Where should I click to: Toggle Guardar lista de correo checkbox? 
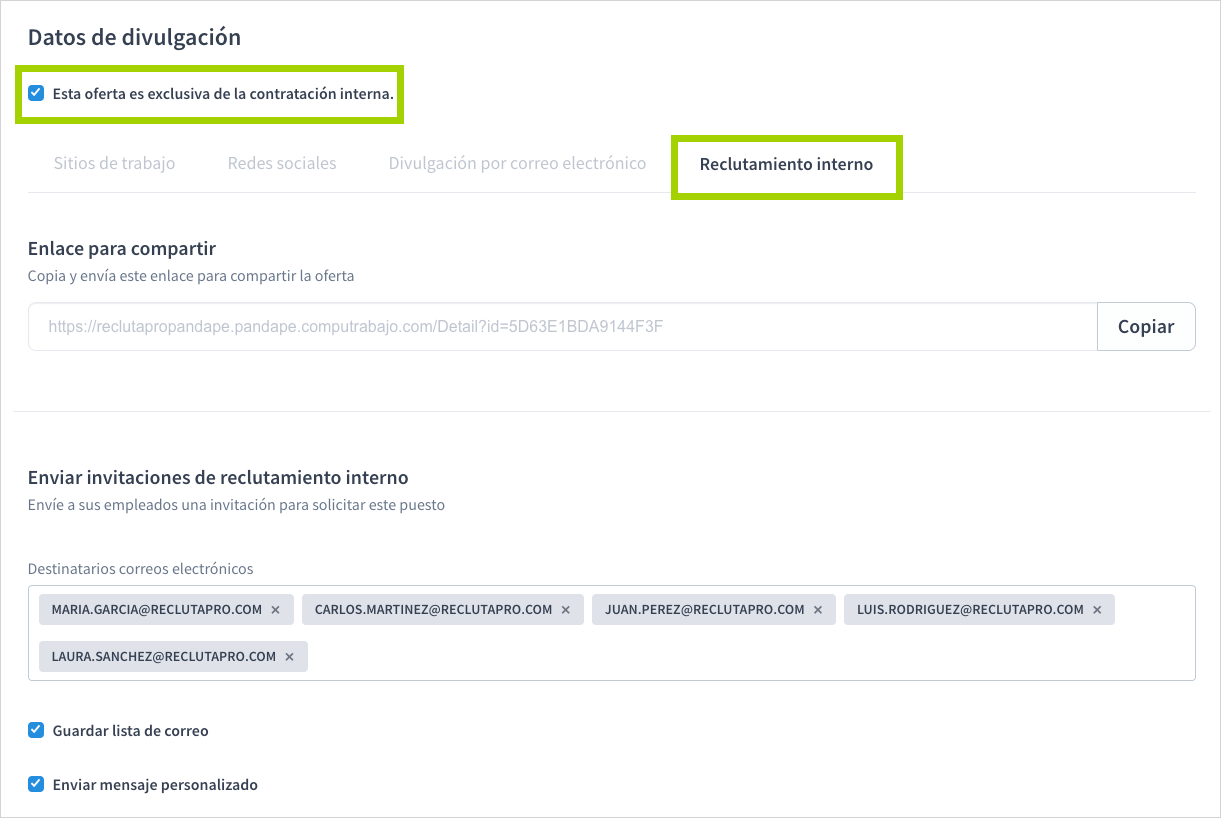[x=36, y=730]
